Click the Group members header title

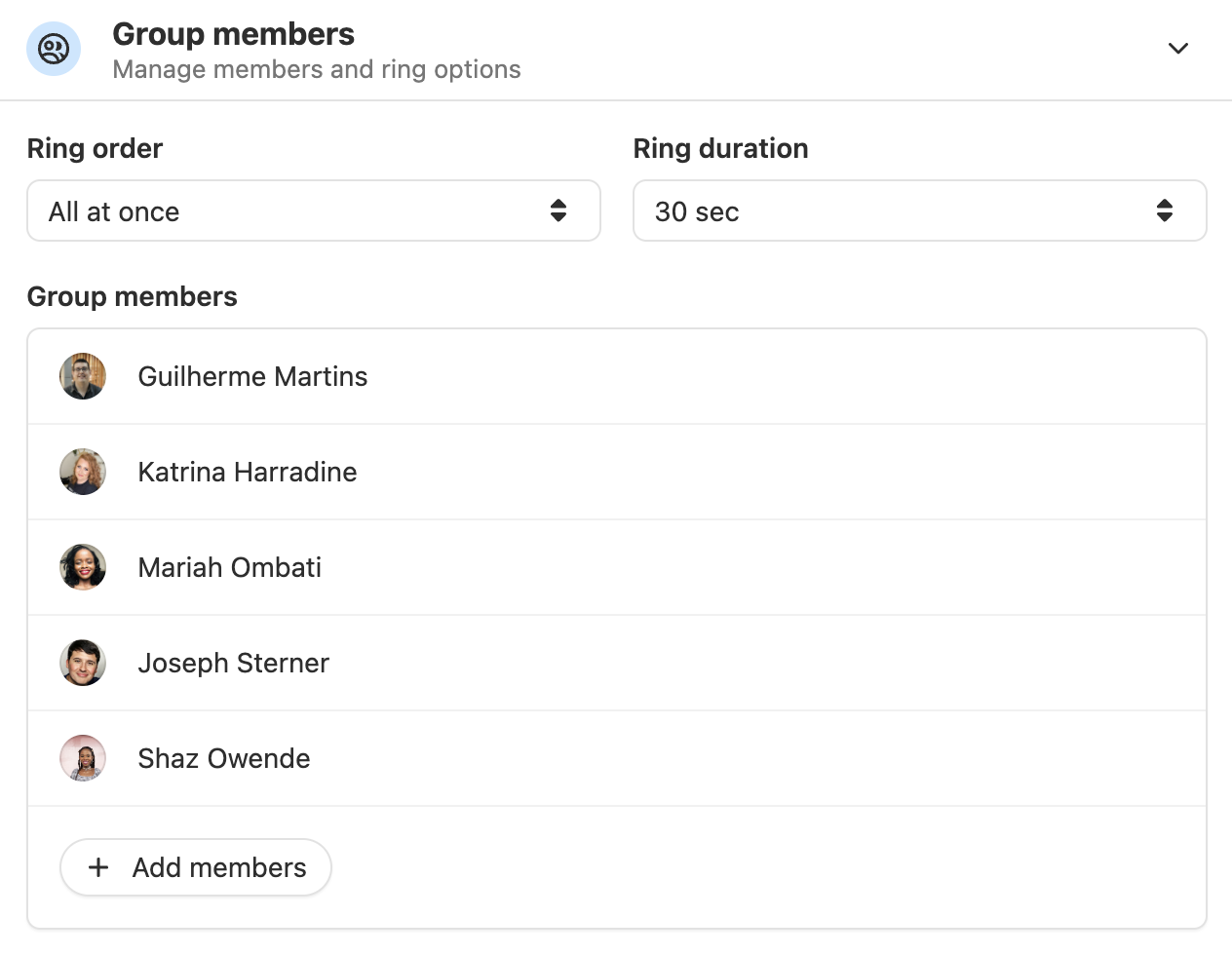click(234, 34)
